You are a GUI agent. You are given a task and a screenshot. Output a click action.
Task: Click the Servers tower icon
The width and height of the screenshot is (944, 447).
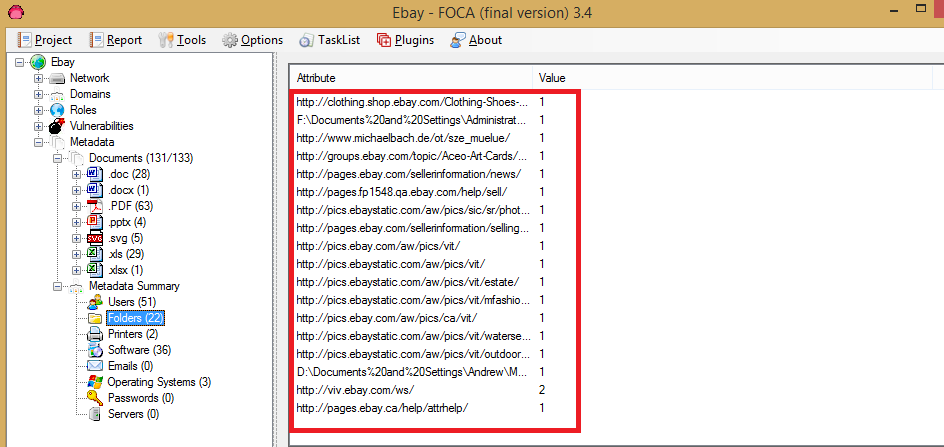95,414
